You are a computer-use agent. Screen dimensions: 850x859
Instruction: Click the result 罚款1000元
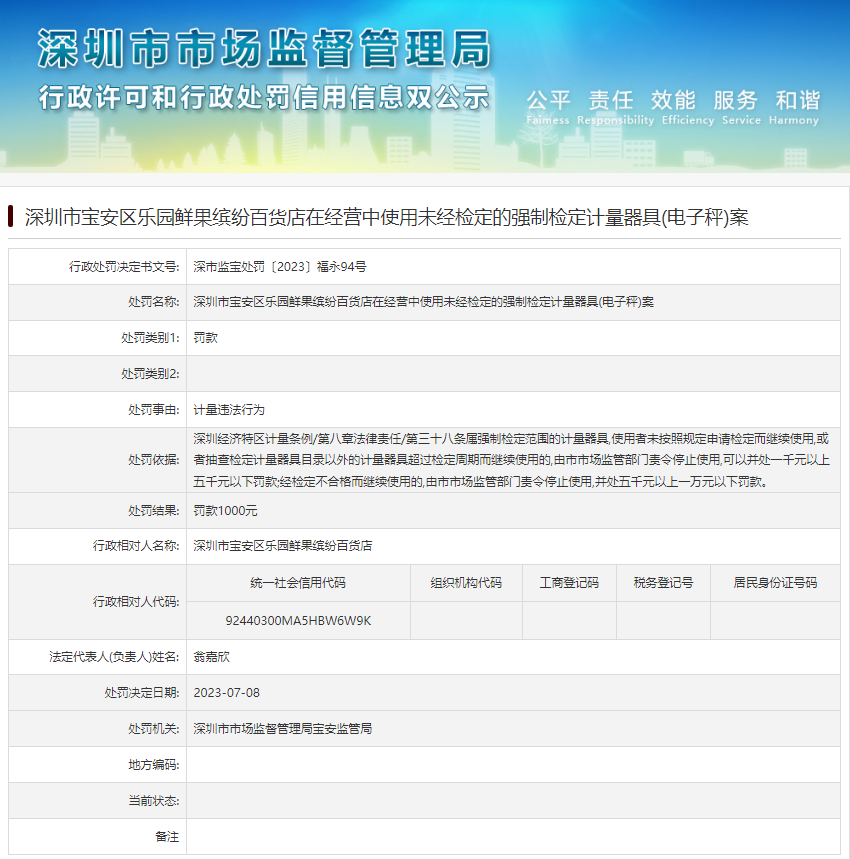coord(225,511)
